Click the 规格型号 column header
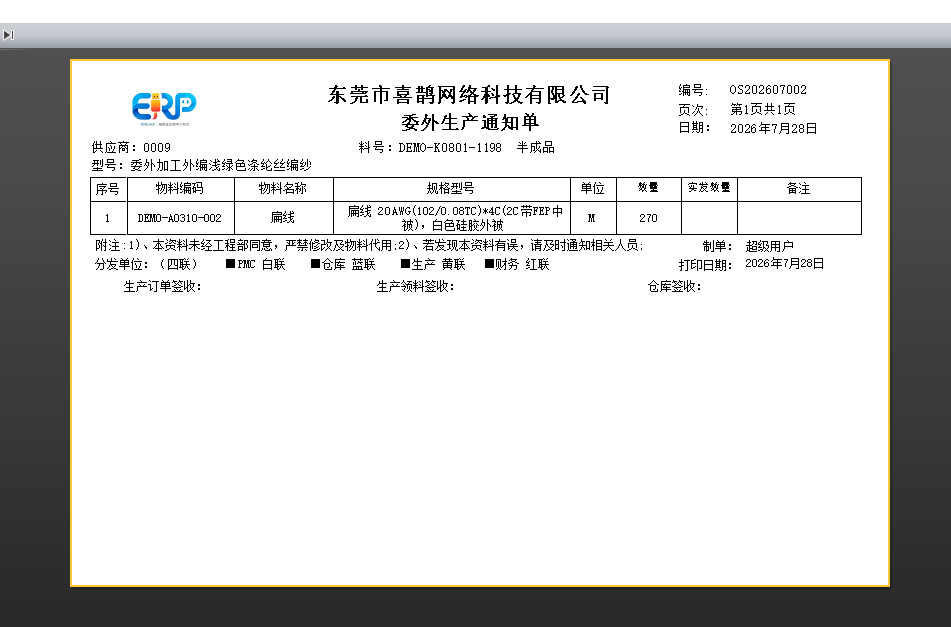The image size is (951, 627). tap(451, 189)
